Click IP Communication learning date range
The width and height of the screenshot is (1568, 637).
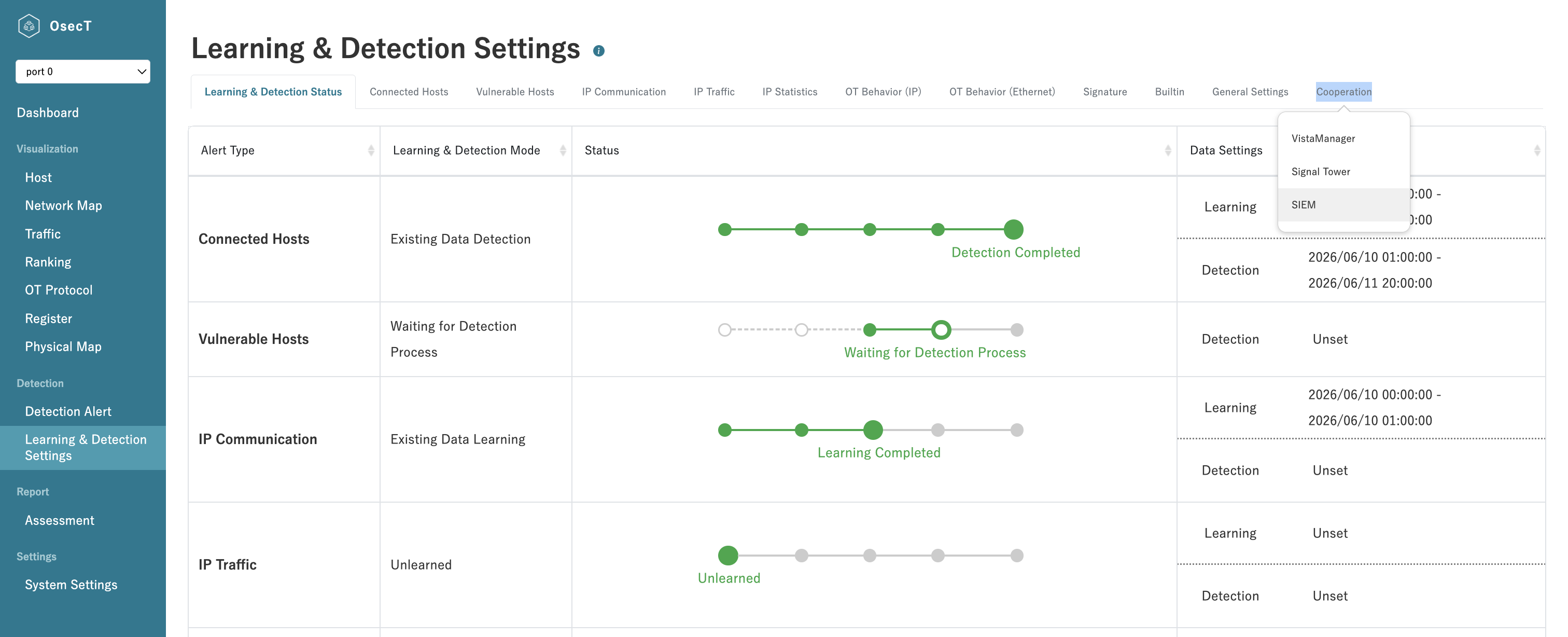tap(1375, 407)
